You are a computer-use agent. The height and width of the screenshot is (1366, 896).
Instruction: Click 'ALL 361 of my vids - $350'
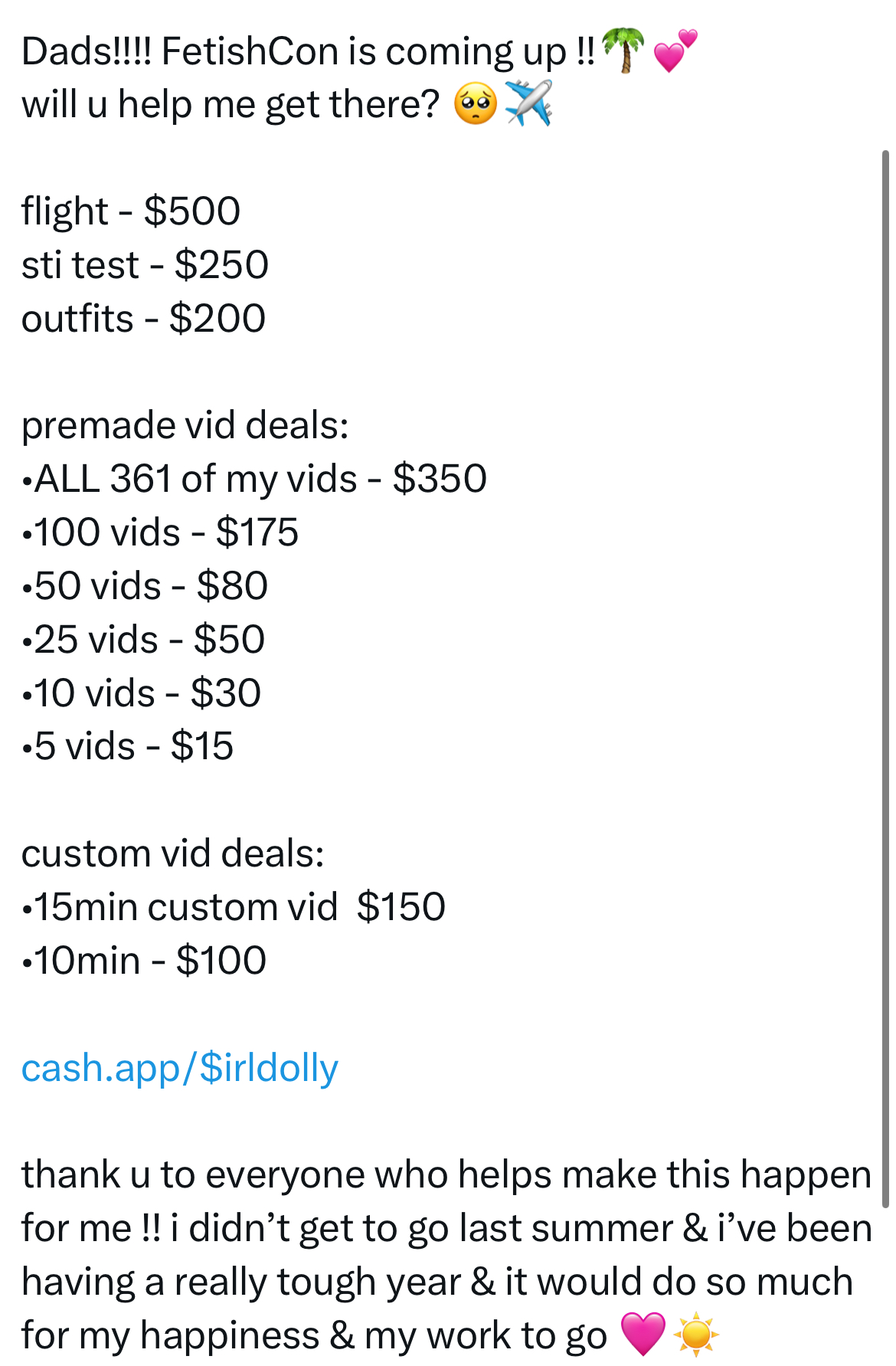[x=254, y=479]
